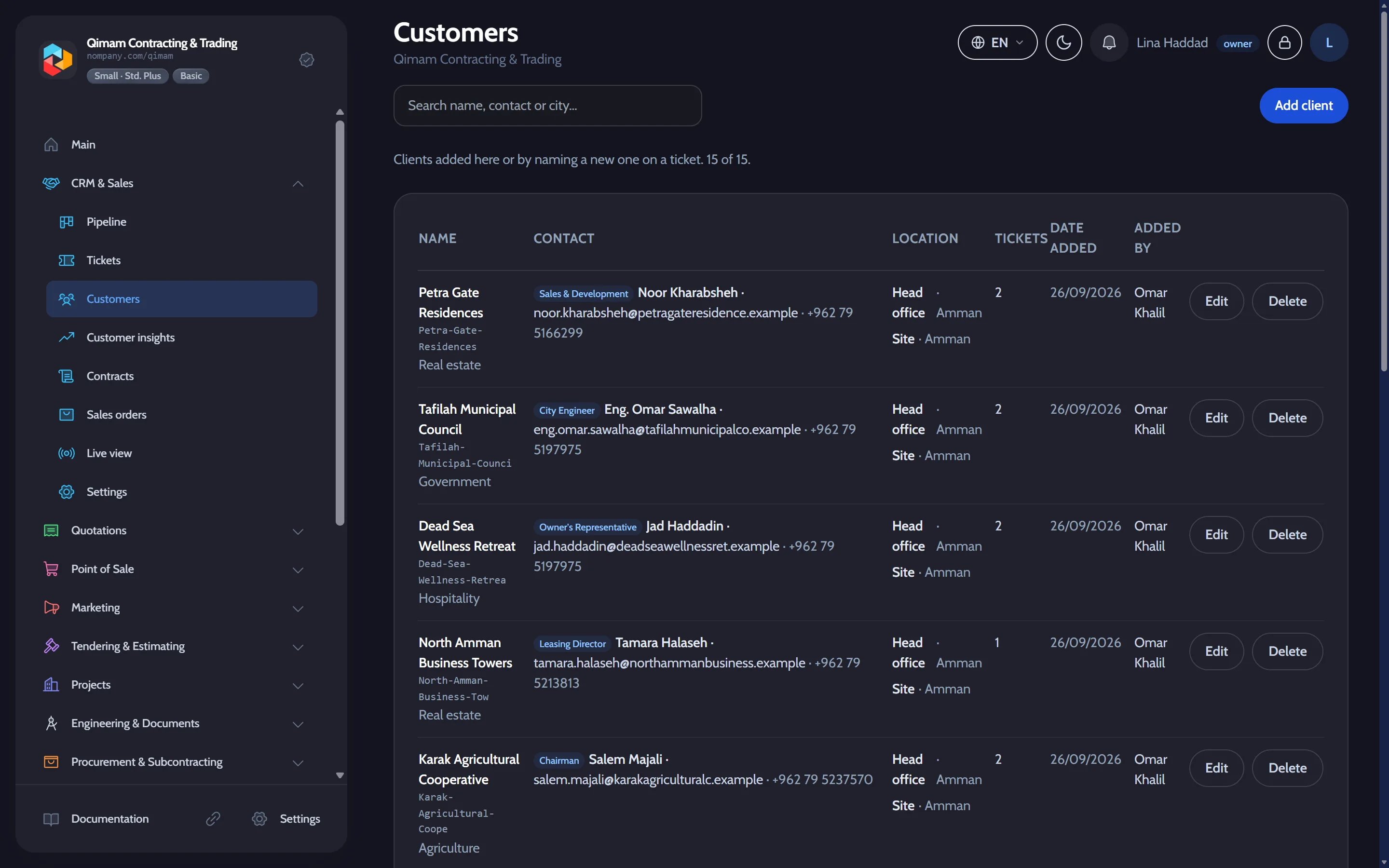This screenshot has height=868, width=1389.
Task: Click the link icon beside Documentation
Action: tap(213, 819)
